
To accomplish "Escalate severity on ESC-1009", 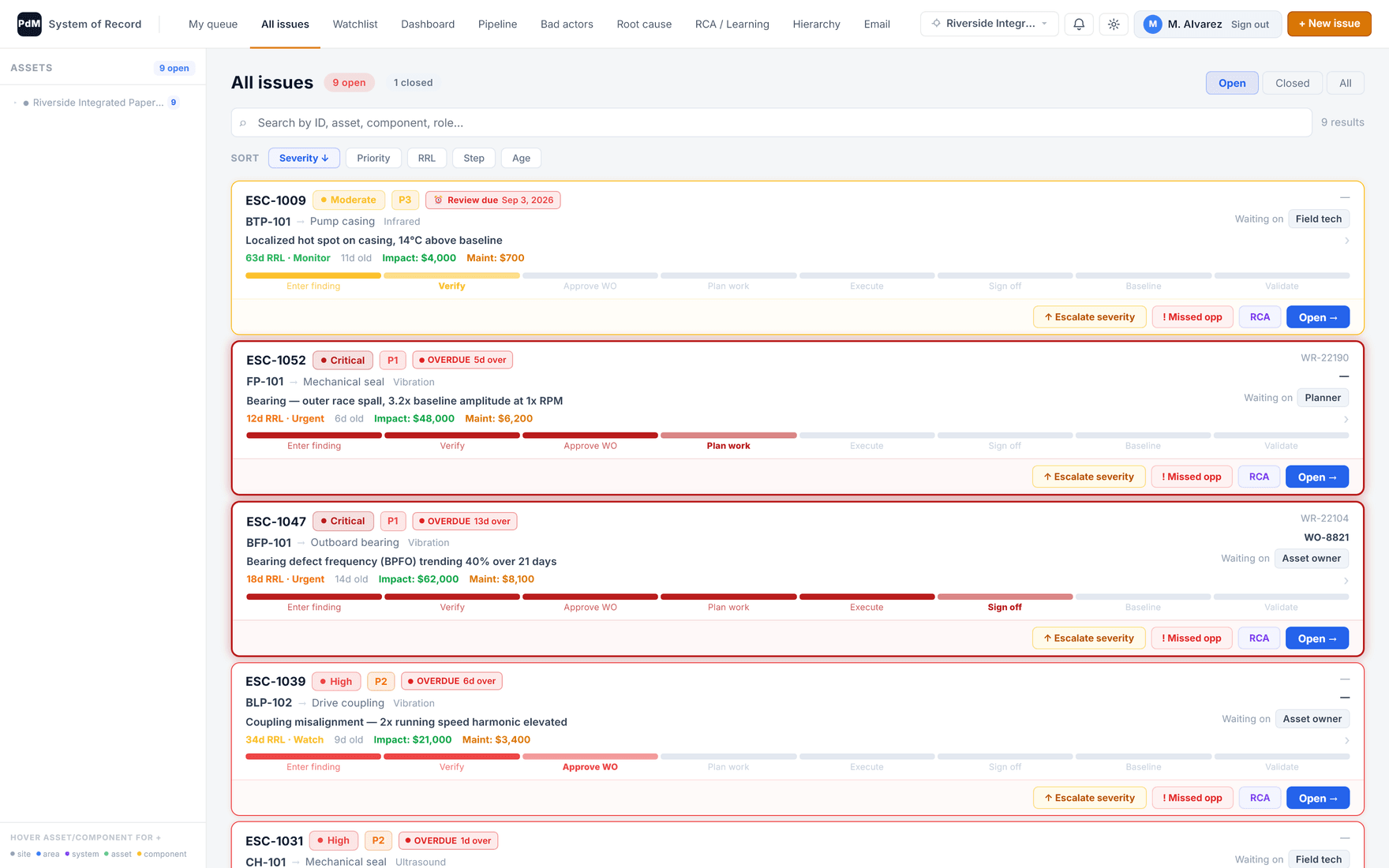I will pyautogui.click(x=1089, y=317).
